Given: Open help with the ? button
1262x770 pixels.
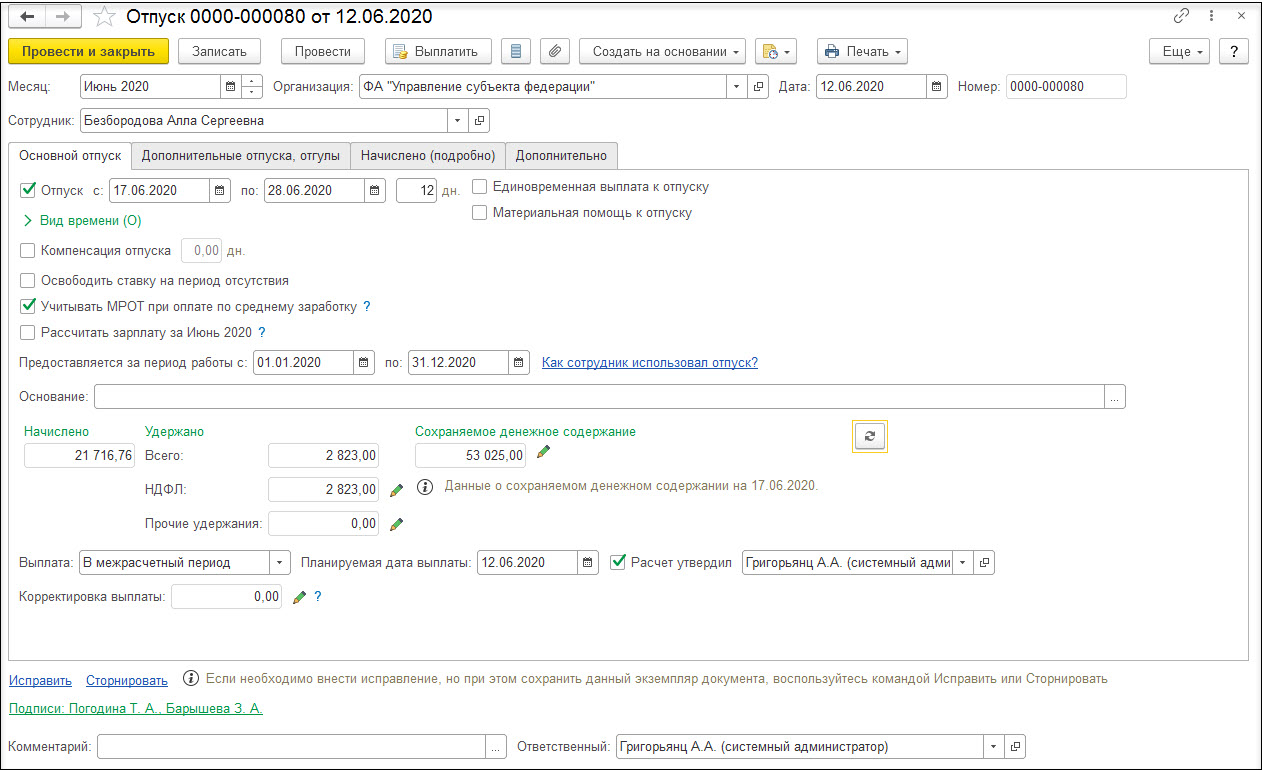Looking at the screenshot, I should pyautogui.click(x=1234, y=51).
